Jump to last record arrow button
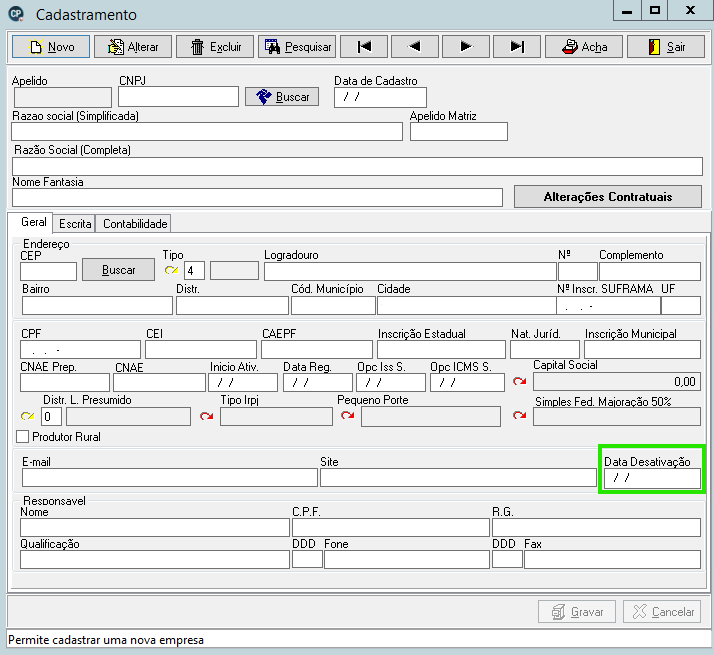This screenshot has width=714, height=655. (517, 47)
